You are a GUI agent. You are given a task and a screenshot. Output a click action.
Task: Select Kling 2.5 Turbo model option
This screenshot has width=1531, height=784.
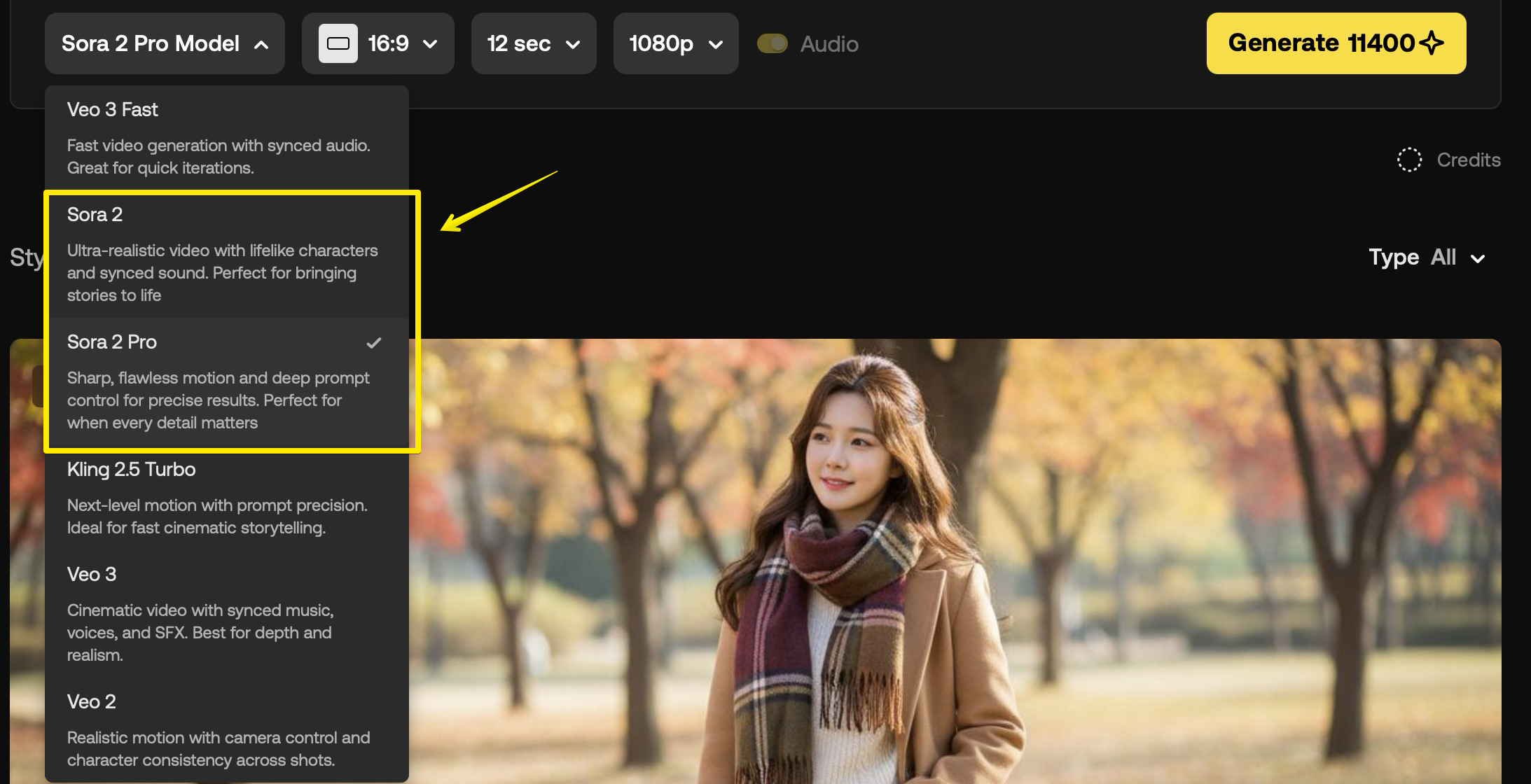pyautogui.click(x=226, y=497)
